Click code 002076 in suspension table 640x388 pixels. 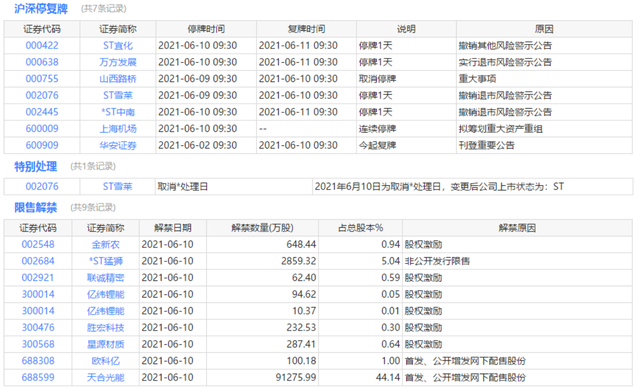point(42,95)
